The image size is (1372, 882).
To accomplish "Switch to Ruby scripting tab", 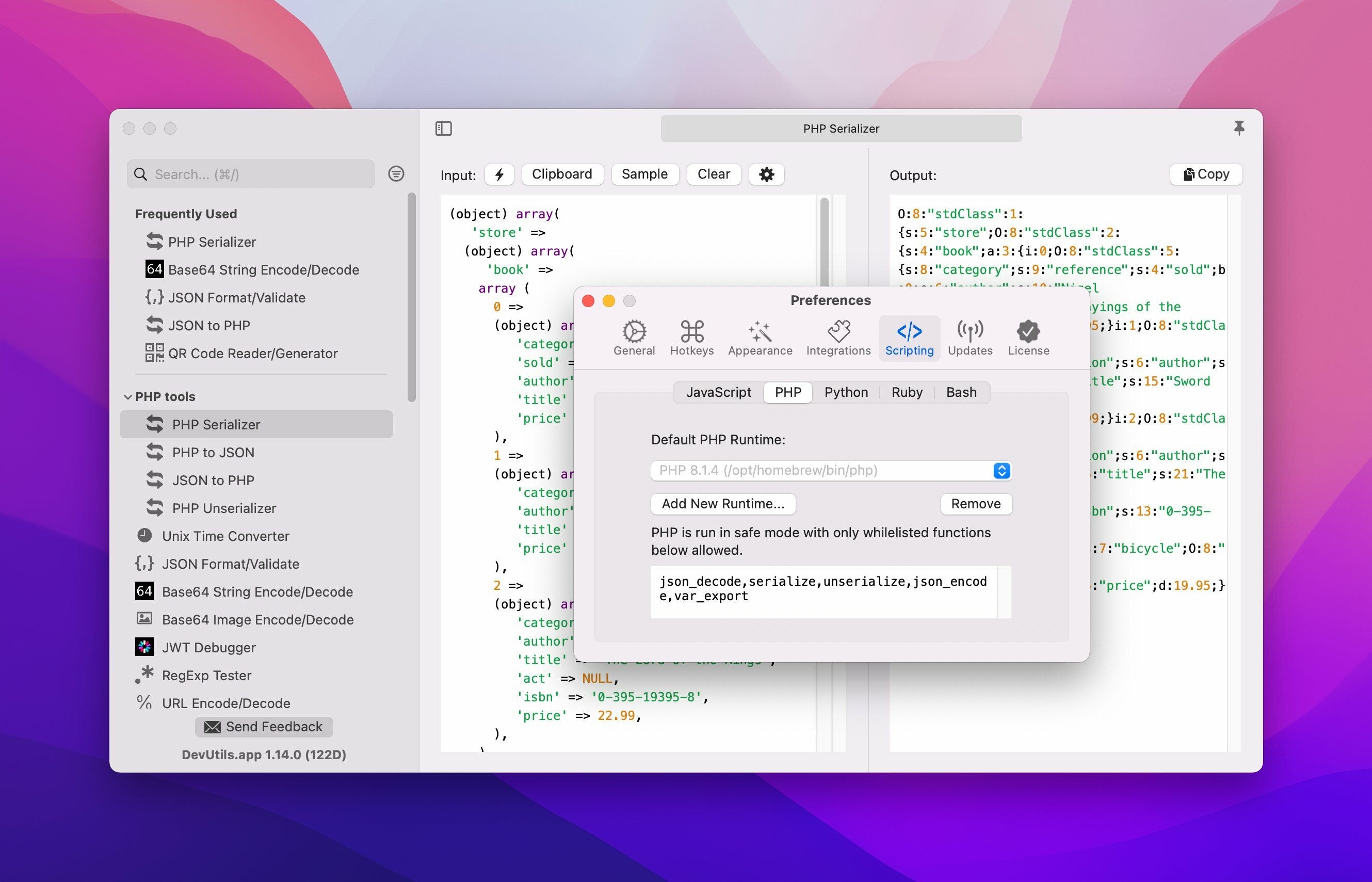I will point(907,392).
